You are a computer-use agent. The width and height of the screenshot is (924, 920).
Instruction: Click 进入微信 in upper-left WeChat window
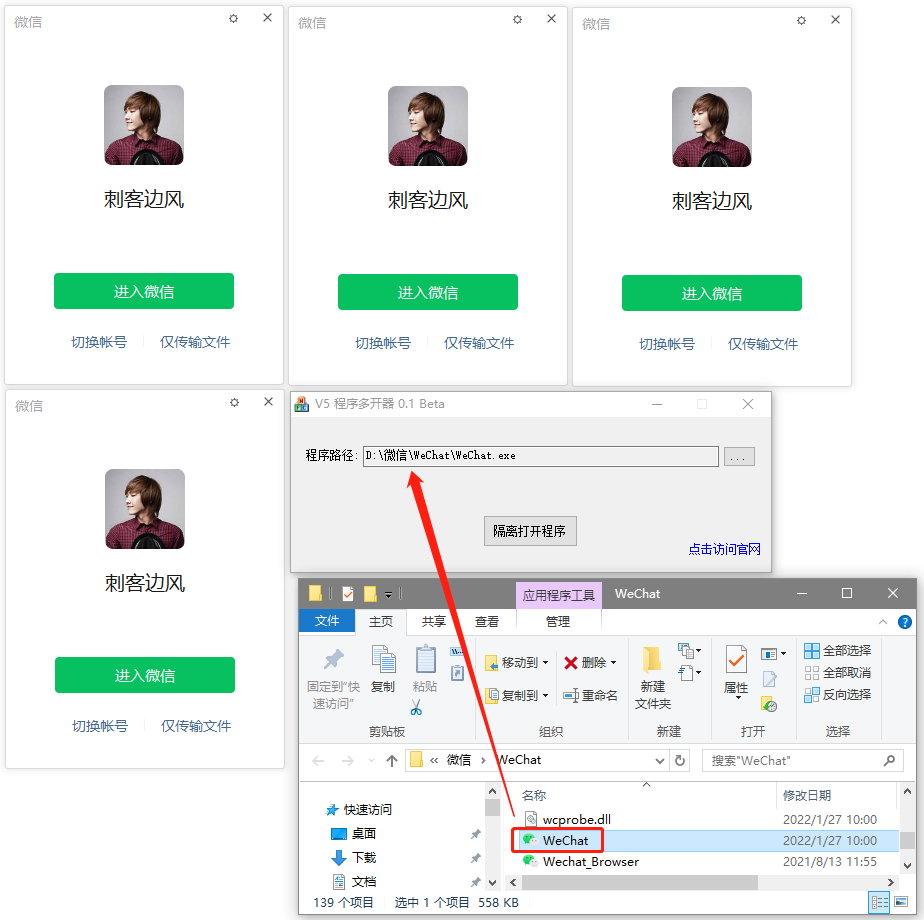[144, 291]
